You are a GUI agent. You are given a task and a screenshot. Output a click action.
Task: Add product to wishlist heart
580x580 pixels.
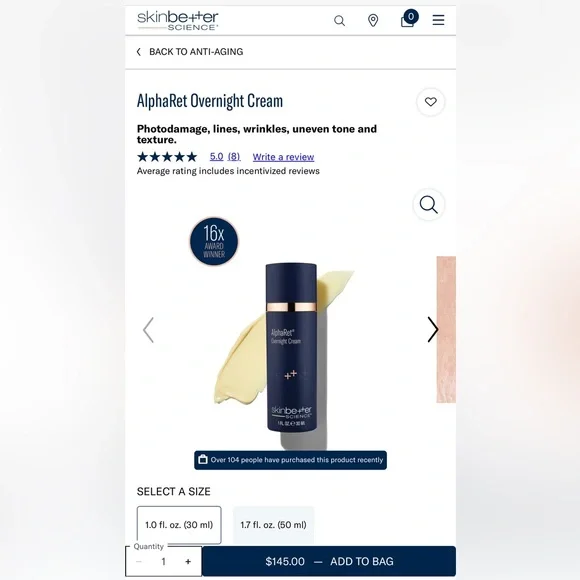pos(431,102)
